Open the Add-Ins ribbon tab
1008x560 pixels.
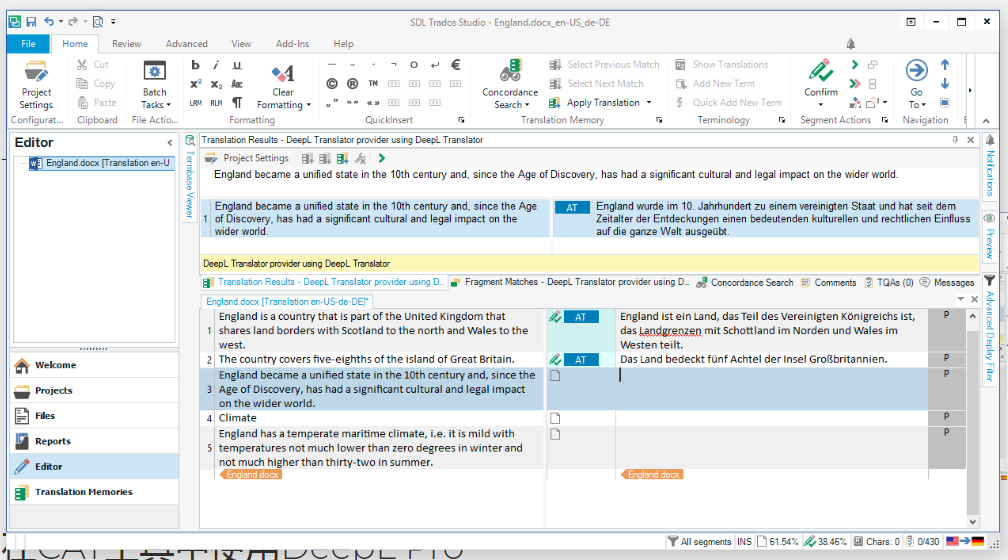point(292,44)
